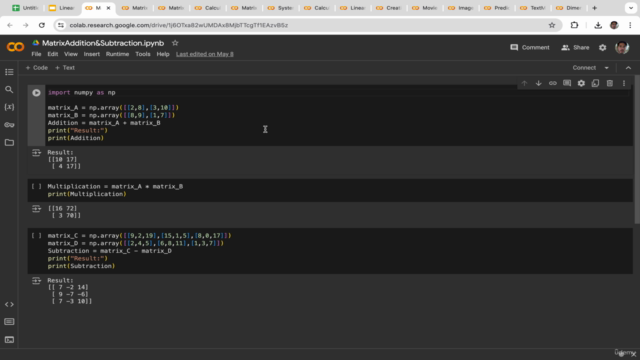Close the active notebook browser tab
The width and height of the screenshot is (640, 360).
tap(108, 8)
